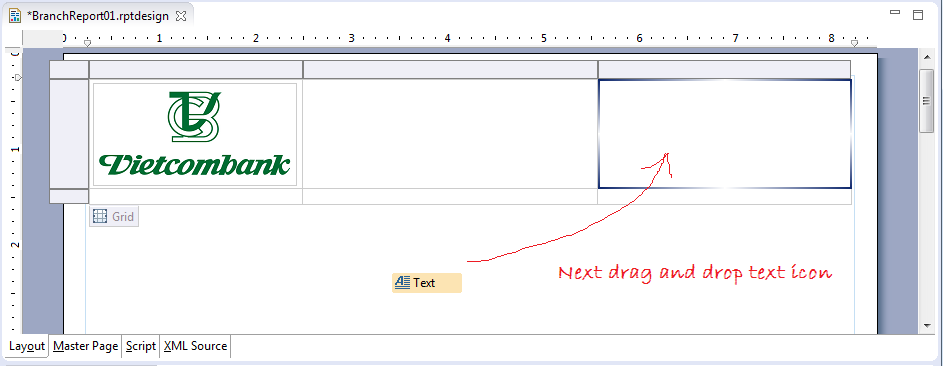Click the Text element icon
Screen dimensions: 943x366
(402, 282)
